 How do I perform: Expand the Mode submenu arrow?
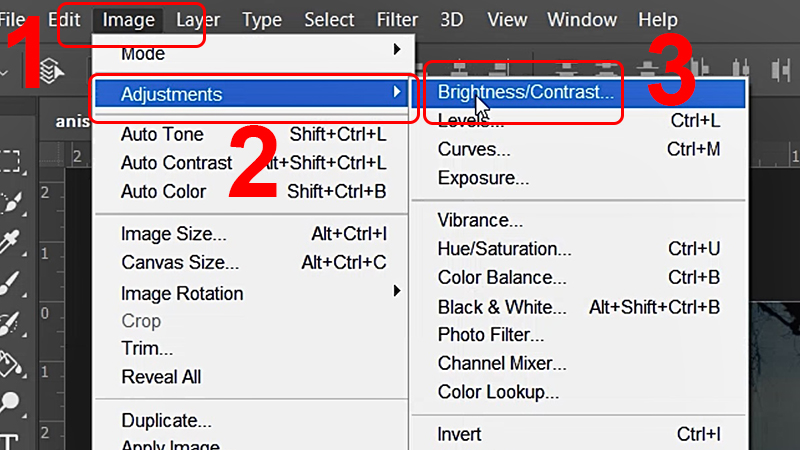point(397,48)
